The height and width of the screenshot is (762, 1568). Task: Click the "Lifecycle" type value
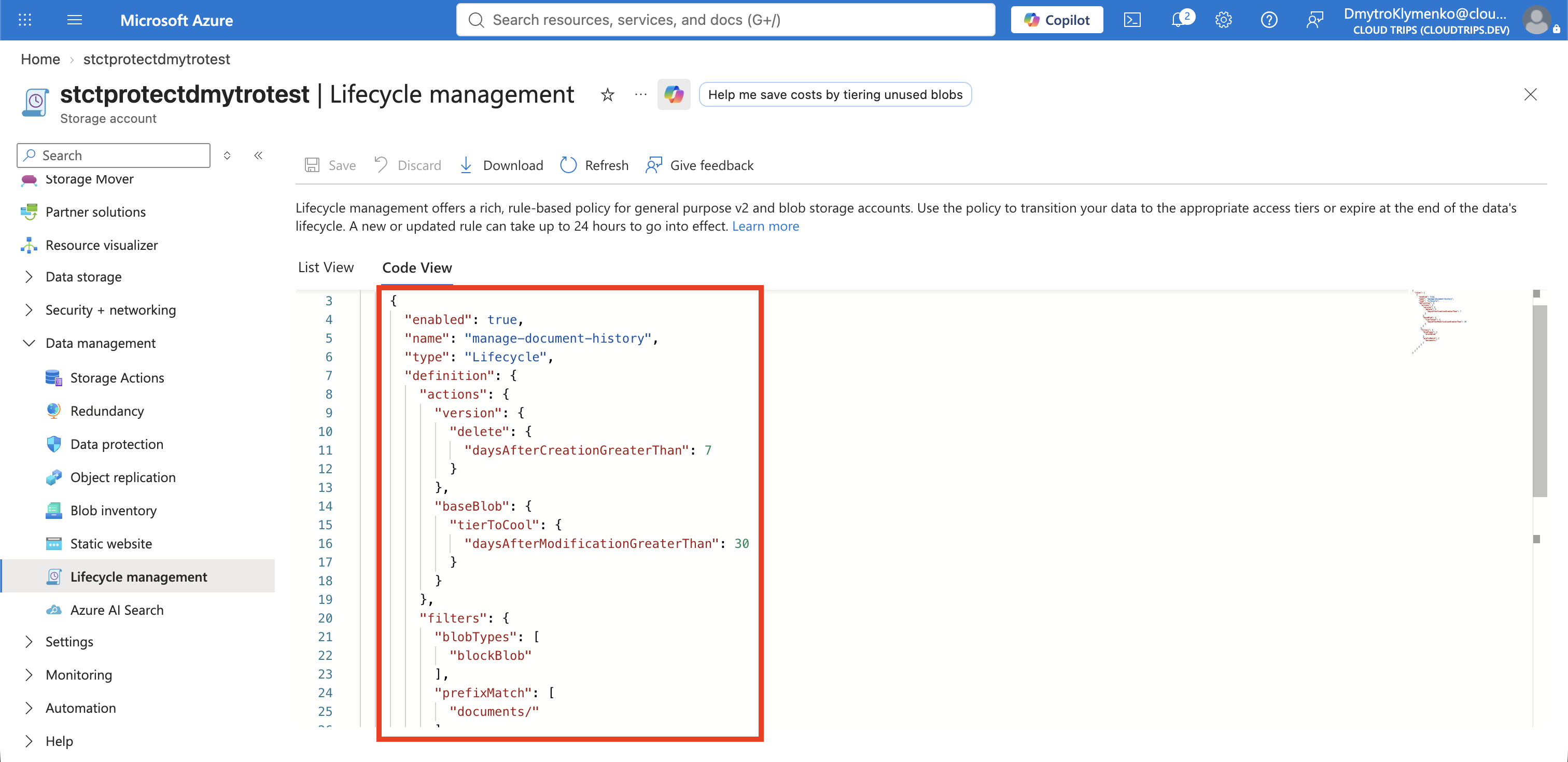(505, 357)
